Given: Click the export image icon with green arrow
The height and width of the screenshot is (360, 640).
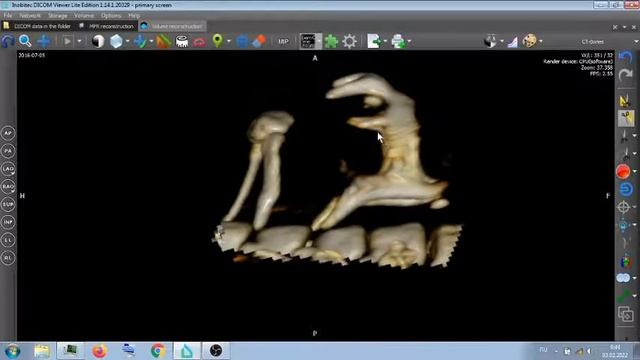Looking at the screenshot, I should click(374, 41).
